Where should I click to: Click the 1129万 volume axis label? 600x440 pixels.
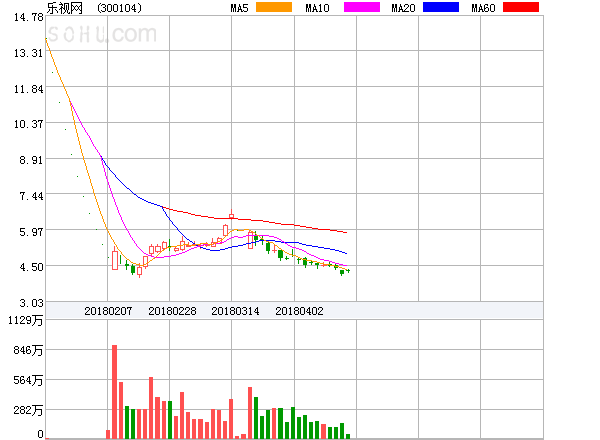coord(26,320)
